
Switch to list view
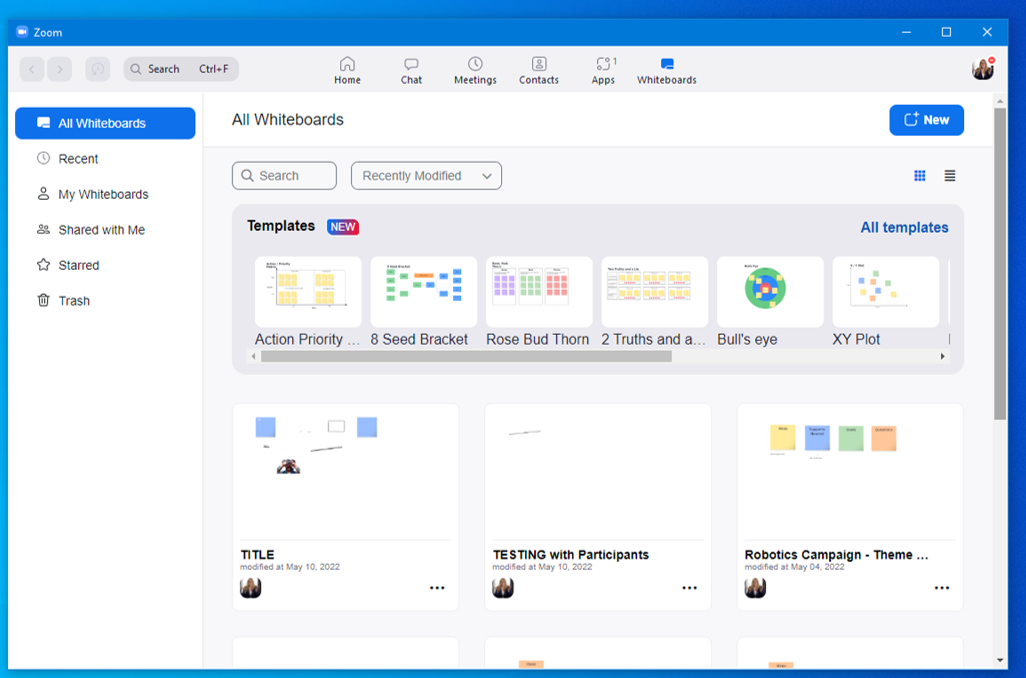click(949, 175)
